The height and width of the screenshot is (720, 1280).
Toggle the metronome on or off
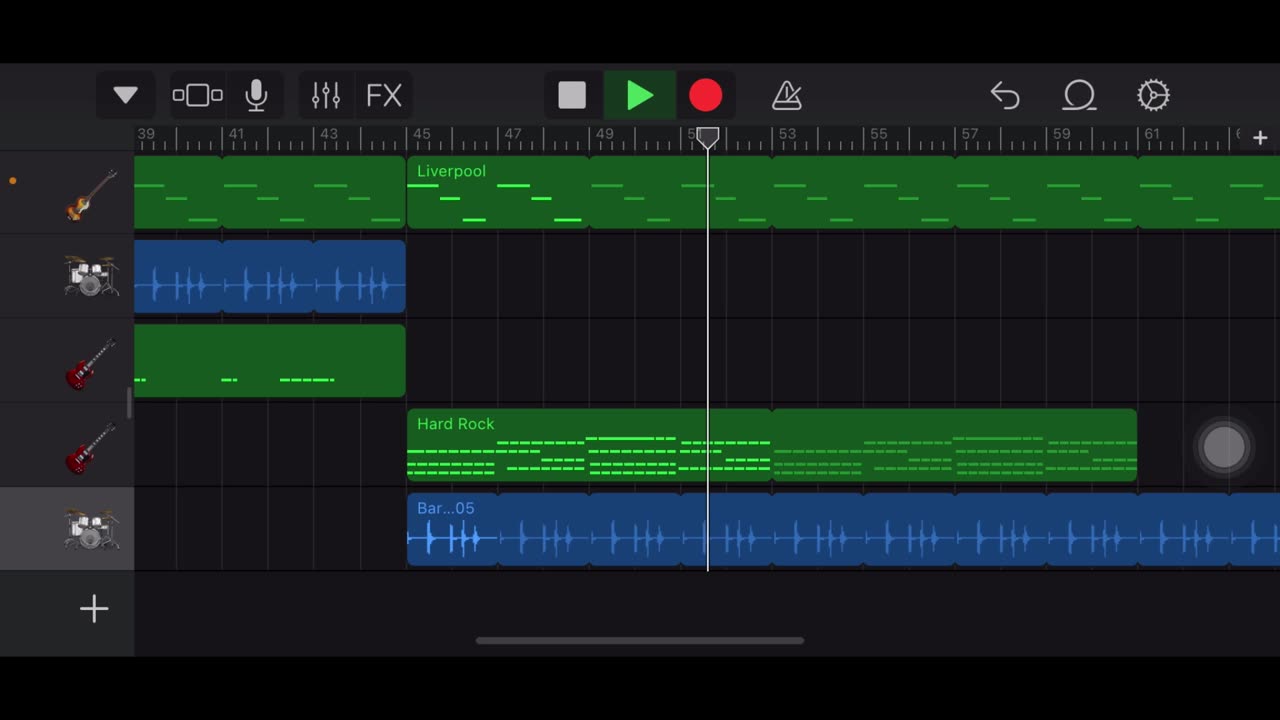[x=787, y=95]
